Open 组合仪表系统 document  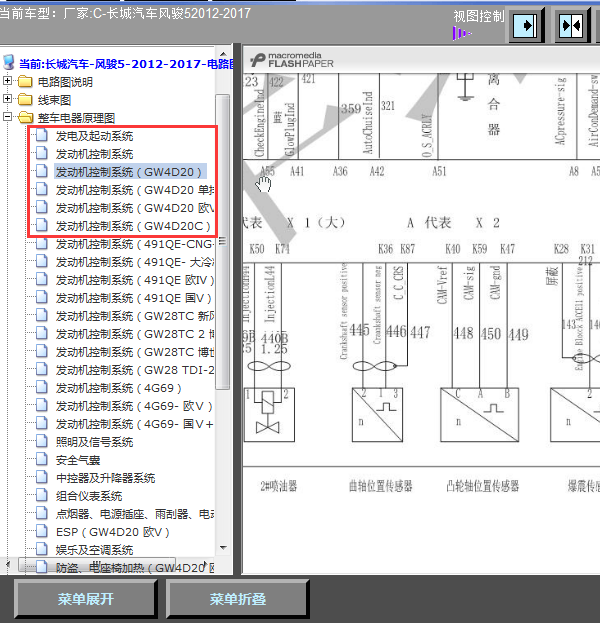click(89, 496)
